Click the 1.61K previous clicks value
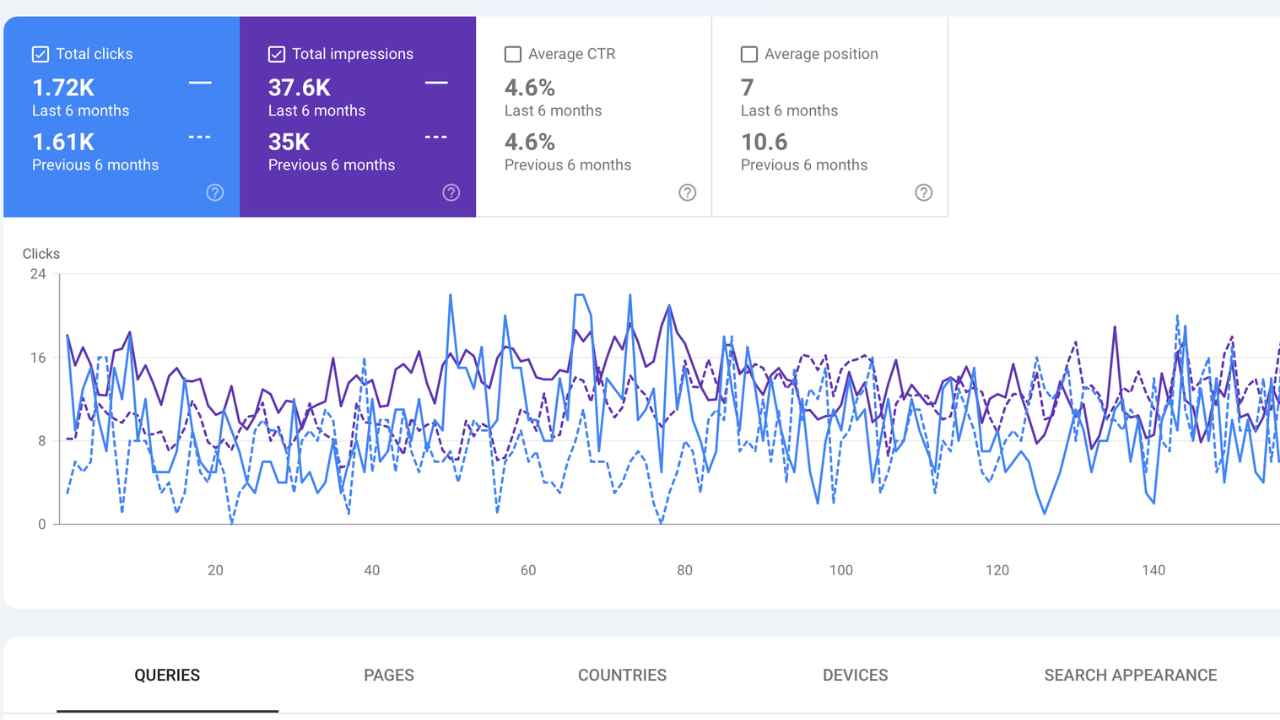 click(63, 142)
